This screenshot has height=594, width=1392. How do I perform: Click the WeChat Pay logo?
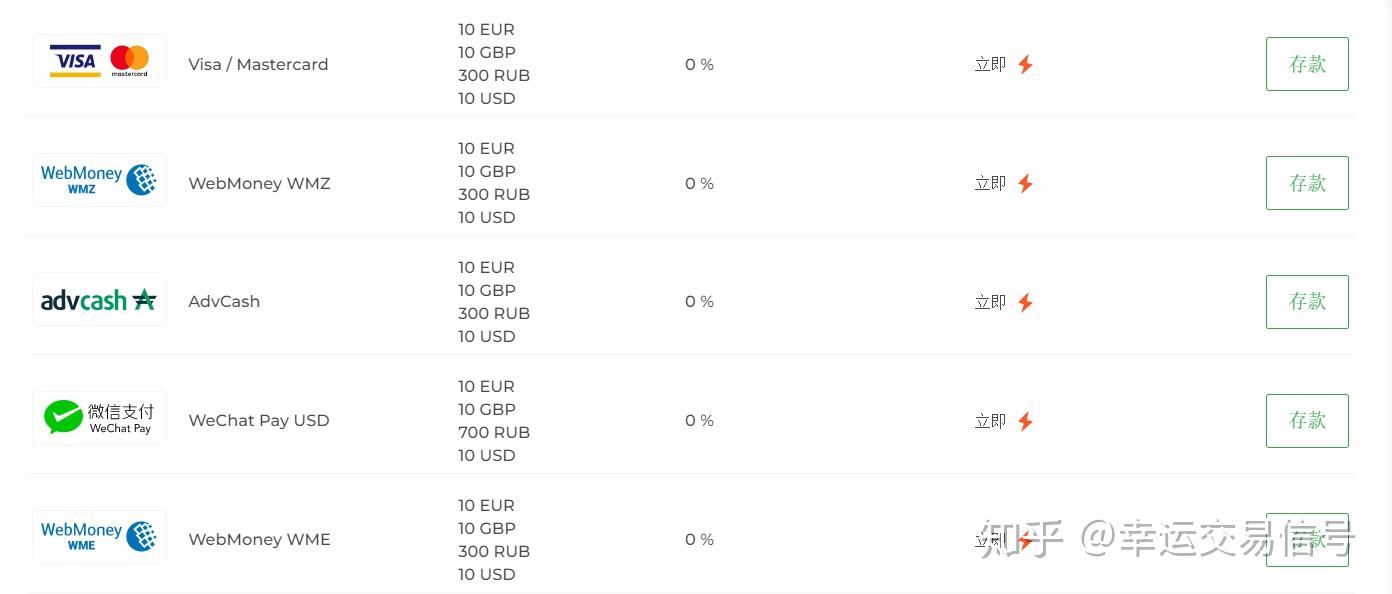pos(99,418)
